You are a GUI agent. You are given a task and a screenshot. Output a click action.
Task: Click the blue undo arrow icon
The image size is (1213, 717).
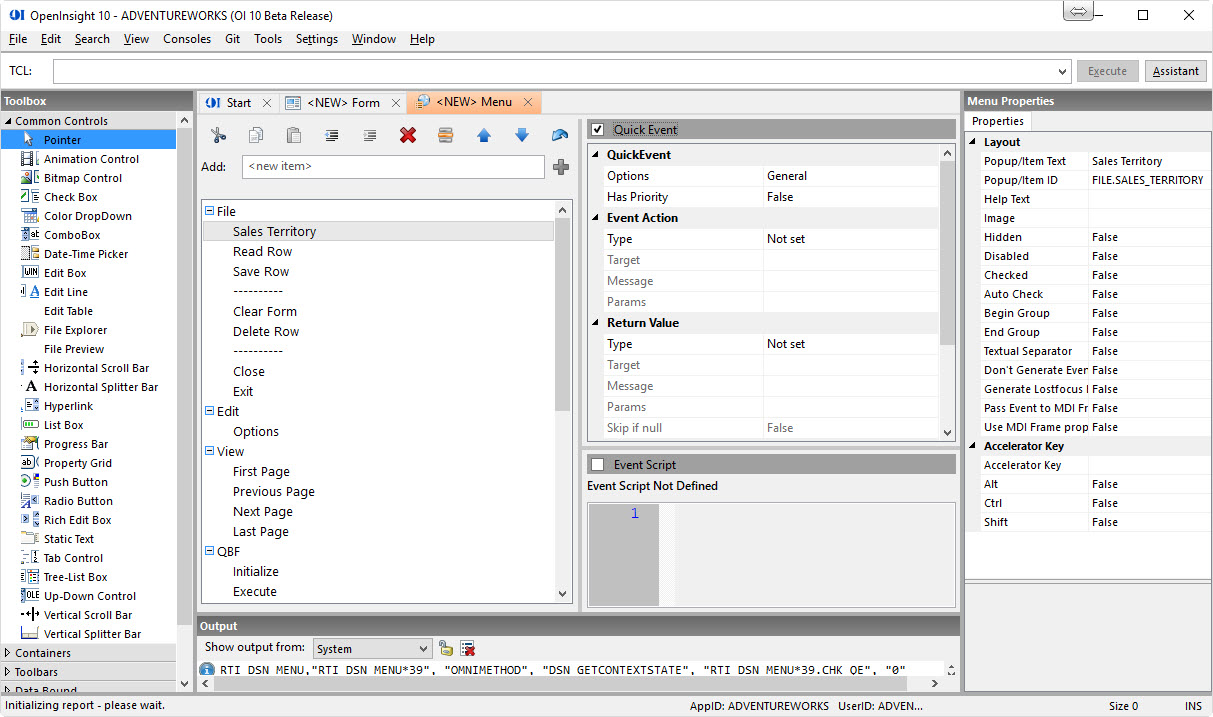tap(560, 135)
